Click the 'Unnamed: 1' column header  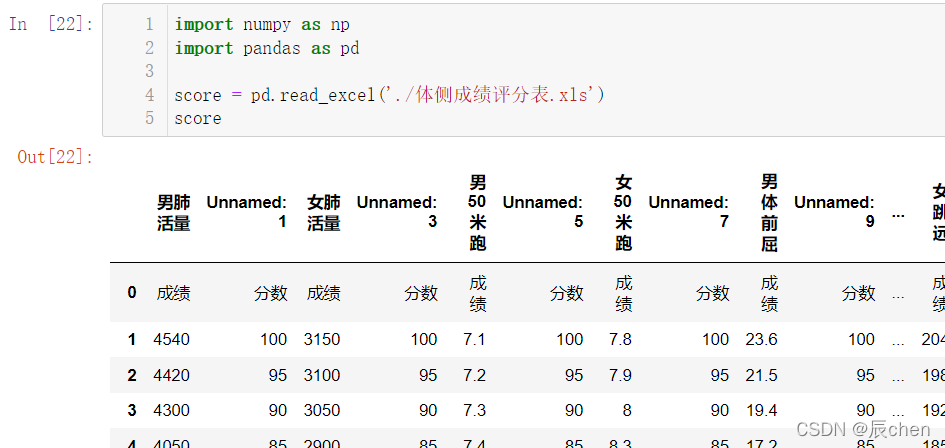pos(246,212)
